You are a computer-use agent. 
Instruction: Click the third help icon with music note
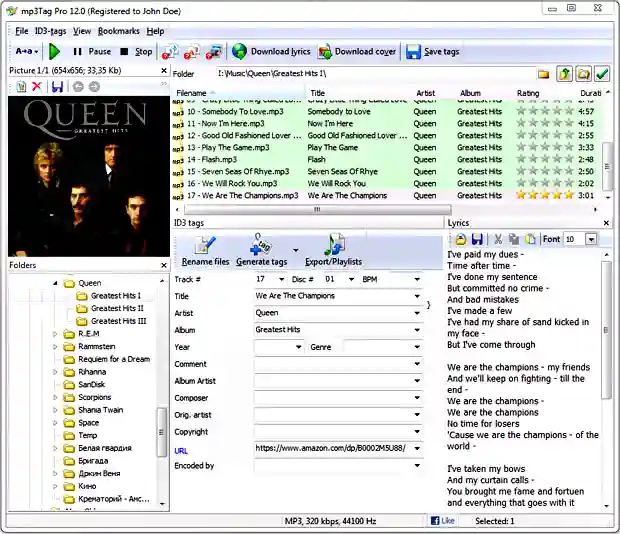point(214,51)
